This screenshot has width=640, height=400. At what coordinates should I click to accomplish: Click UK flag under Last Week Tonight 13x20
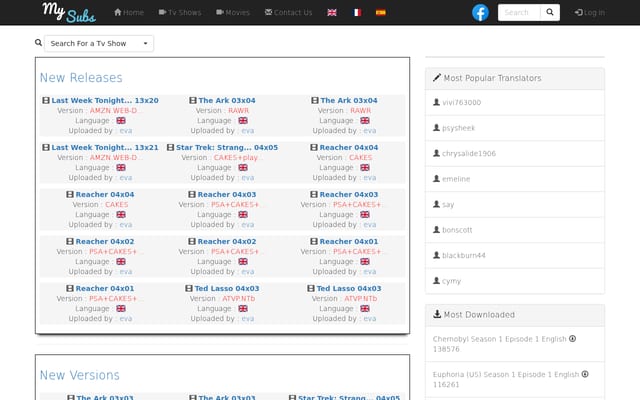pyautogui.click(x=121, y=121)
